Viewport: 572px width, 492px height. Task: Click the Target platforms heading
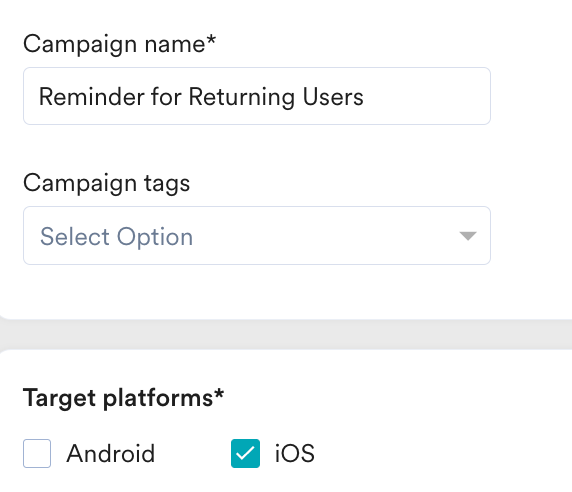123,398
